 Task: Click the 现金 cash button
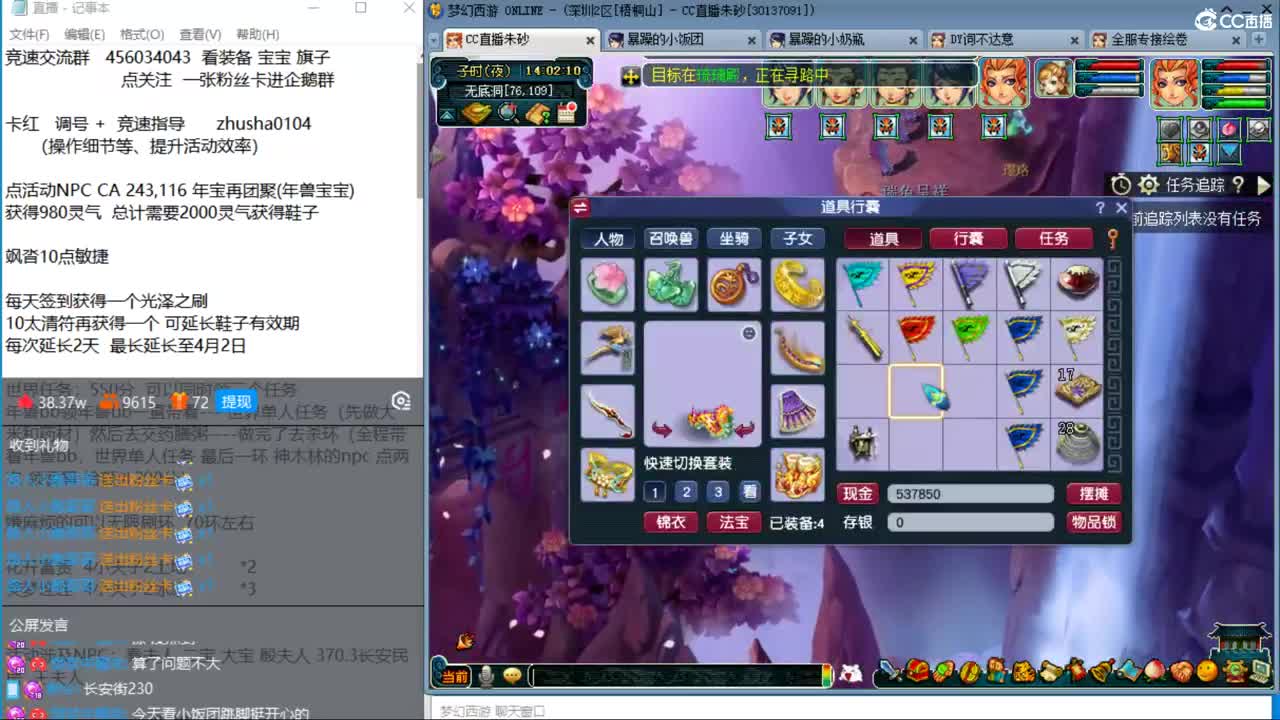pos(858,494)
